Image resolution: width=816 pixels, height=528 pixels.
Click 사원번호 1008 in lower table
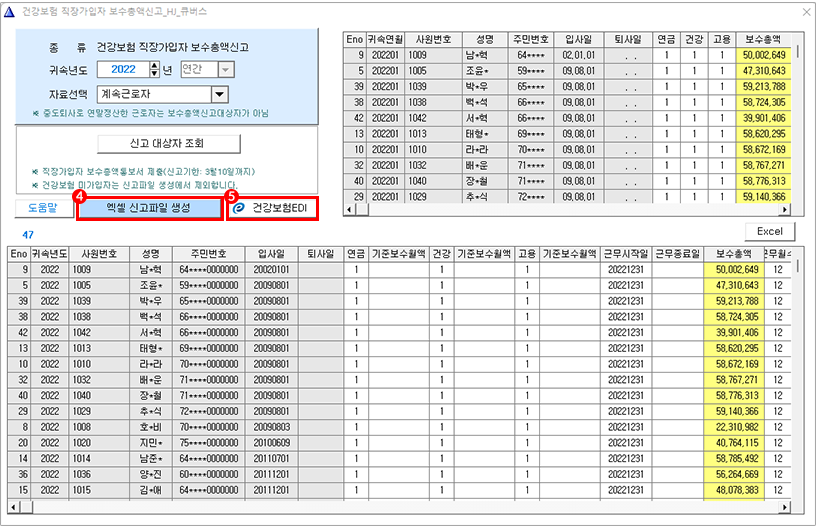tap(99, 427)
